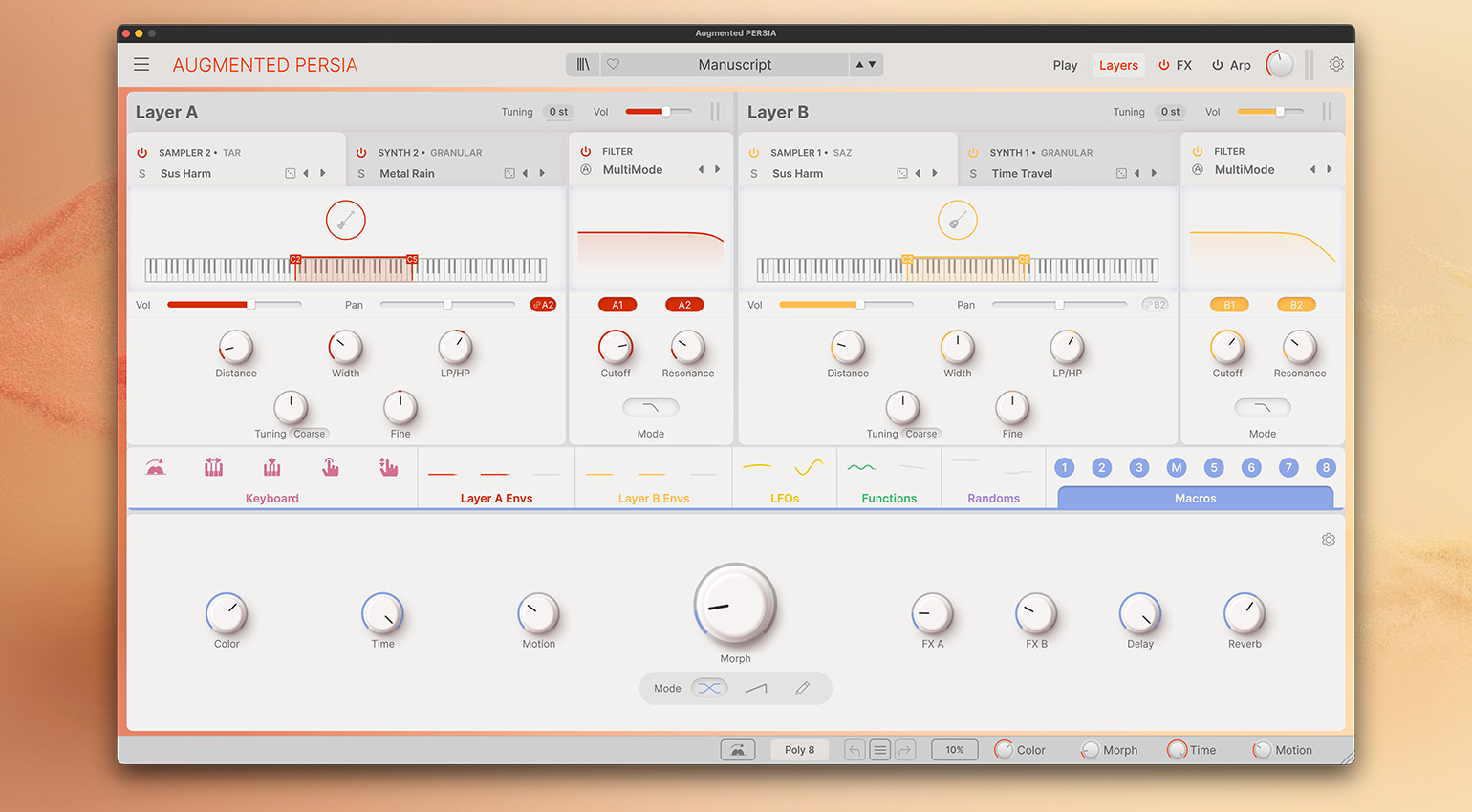The image size is (1472, 812).
Task: Favorite the Manuscript preset with heart icon
Action: [614, 65]
